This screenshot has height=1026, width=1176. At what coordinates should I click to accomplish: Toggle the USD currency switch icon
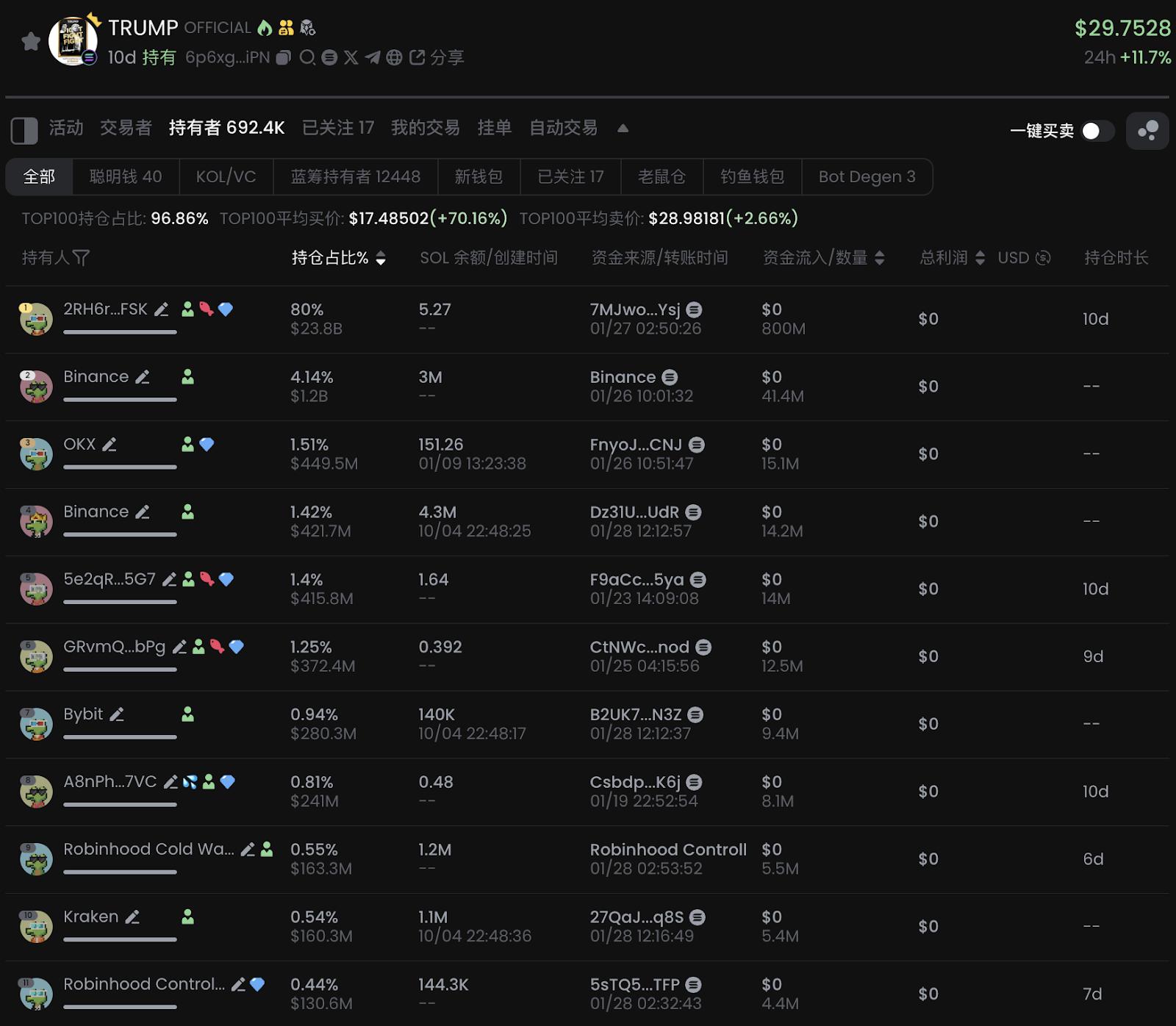click(1043, 258)
